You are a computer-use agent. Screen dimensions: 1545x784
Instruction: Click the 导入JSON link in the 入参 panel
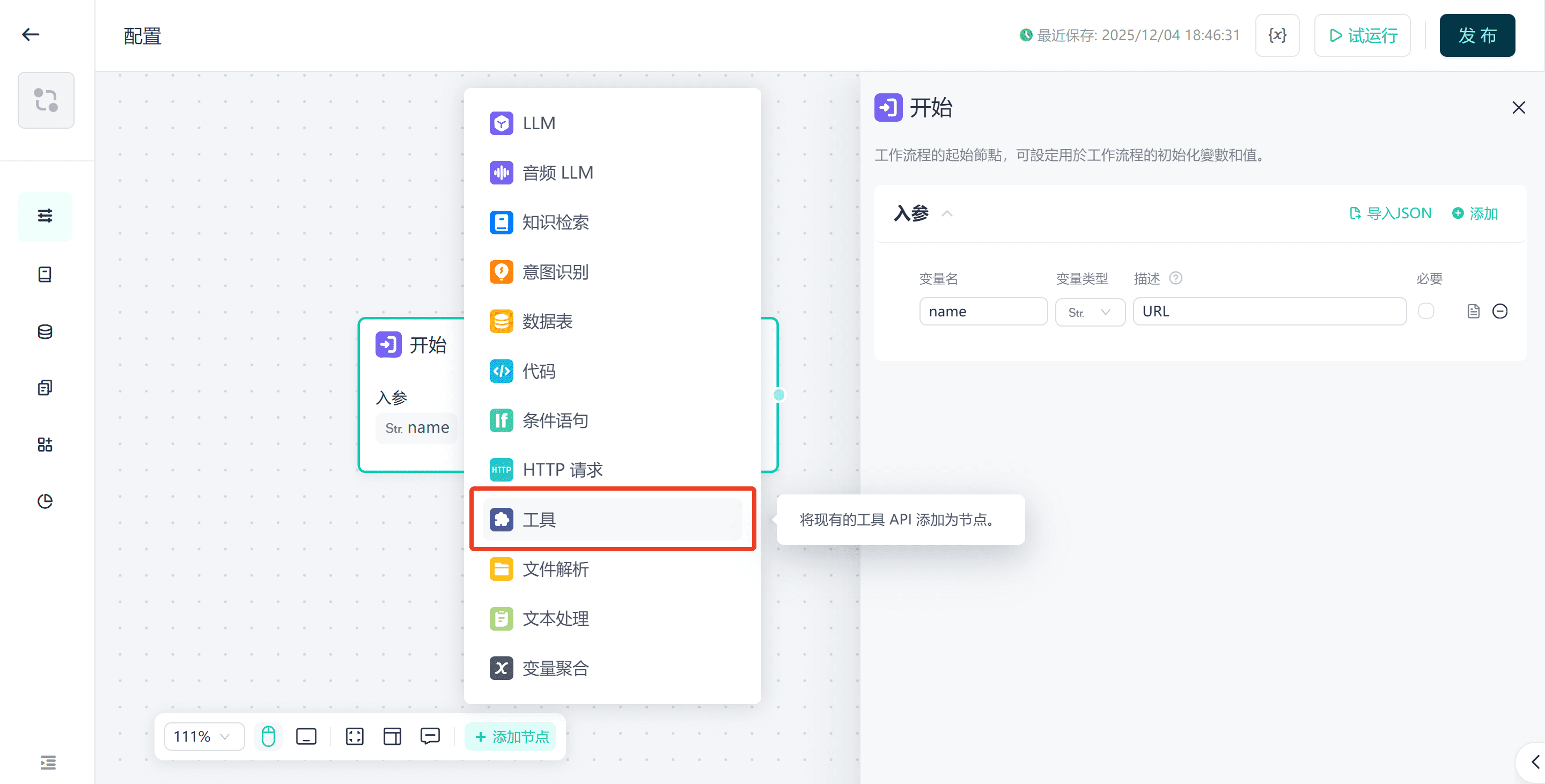click(1390, 213)
